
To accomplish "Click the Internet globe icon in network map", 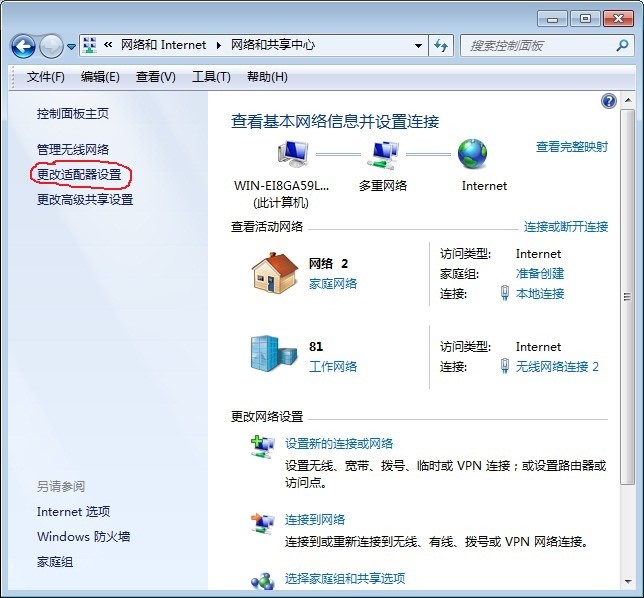I will click(x=472, y=153).
